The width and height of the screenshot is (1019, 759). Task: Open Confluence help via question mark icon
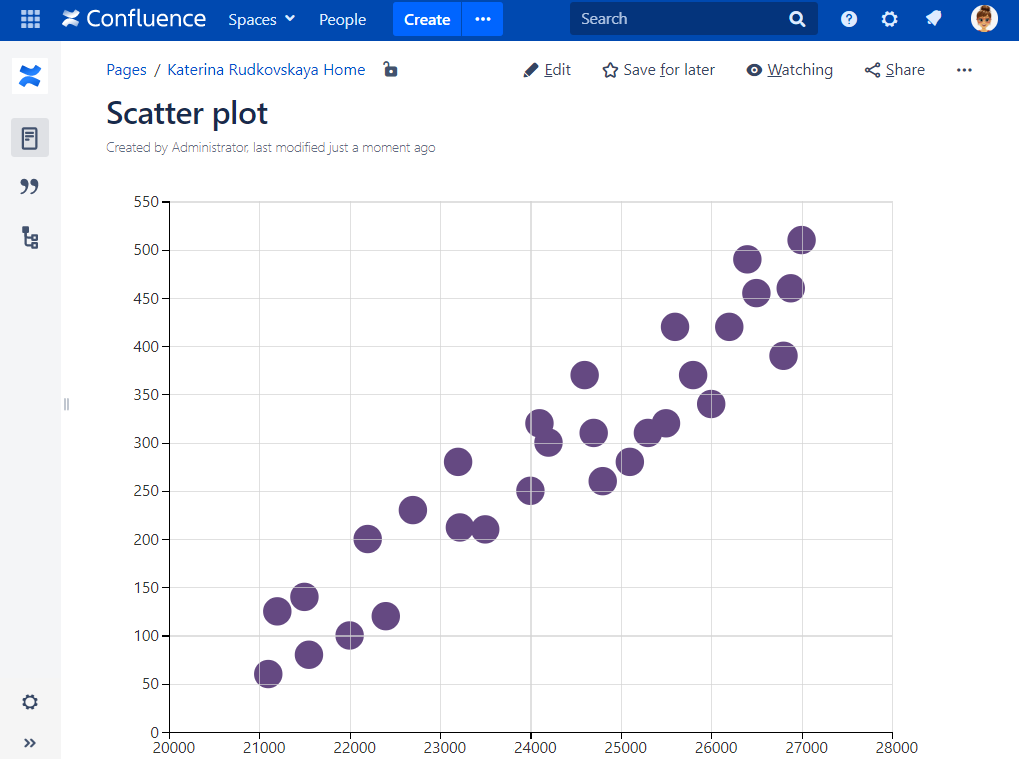coord(847,18)
